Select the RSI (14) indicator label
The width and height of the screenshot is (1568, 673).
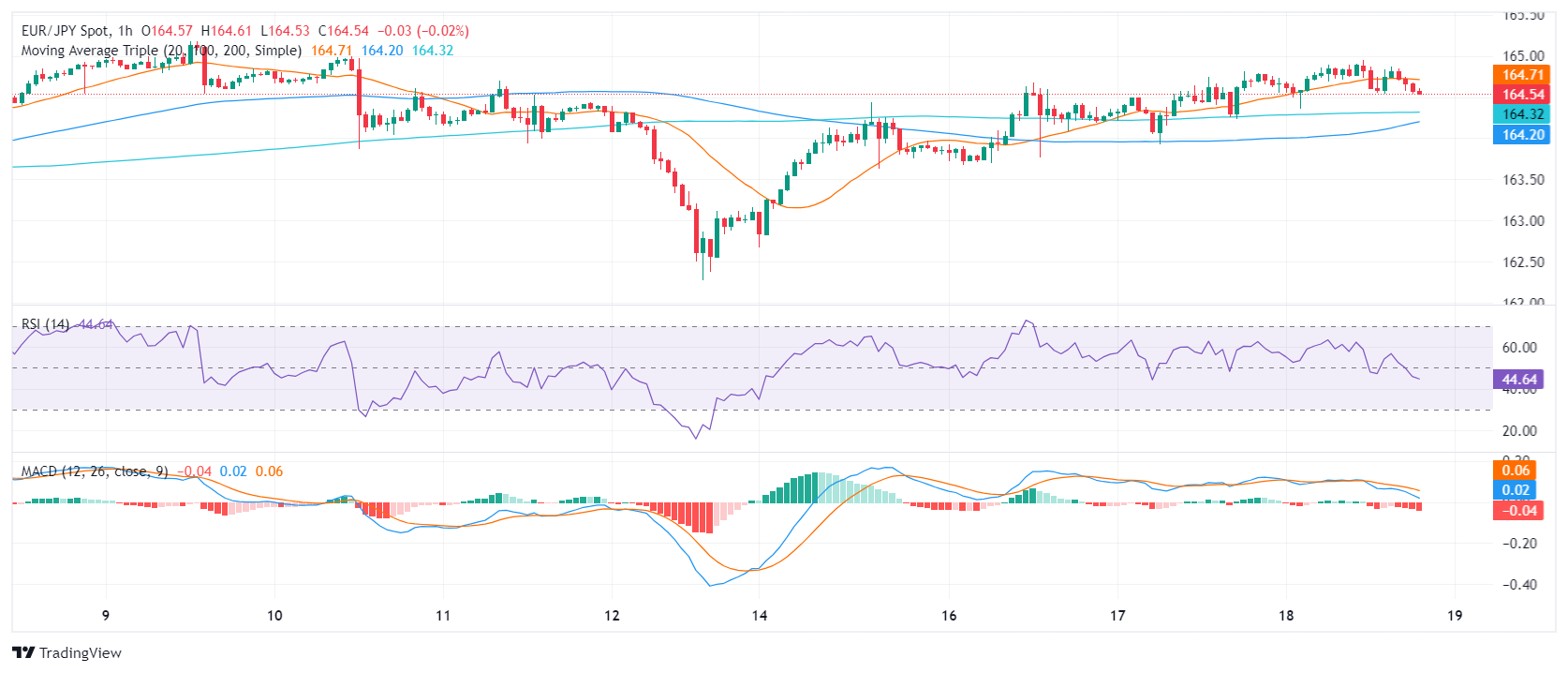pyautogui.click(x=45, y=324)
